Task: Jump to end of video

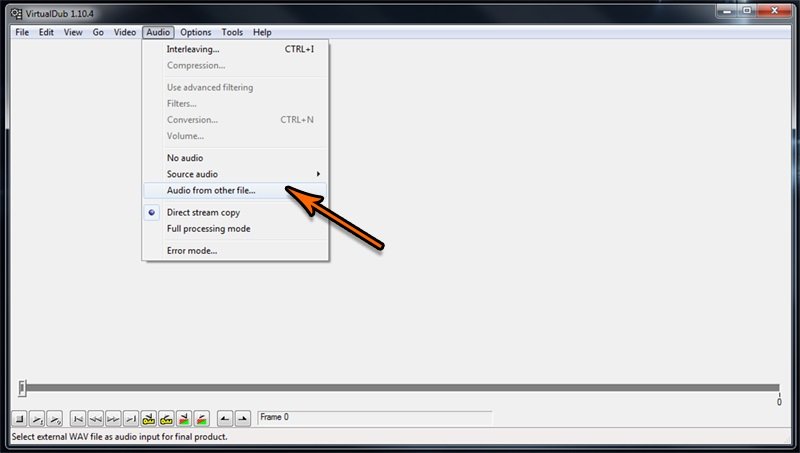Action: point(130,418)
